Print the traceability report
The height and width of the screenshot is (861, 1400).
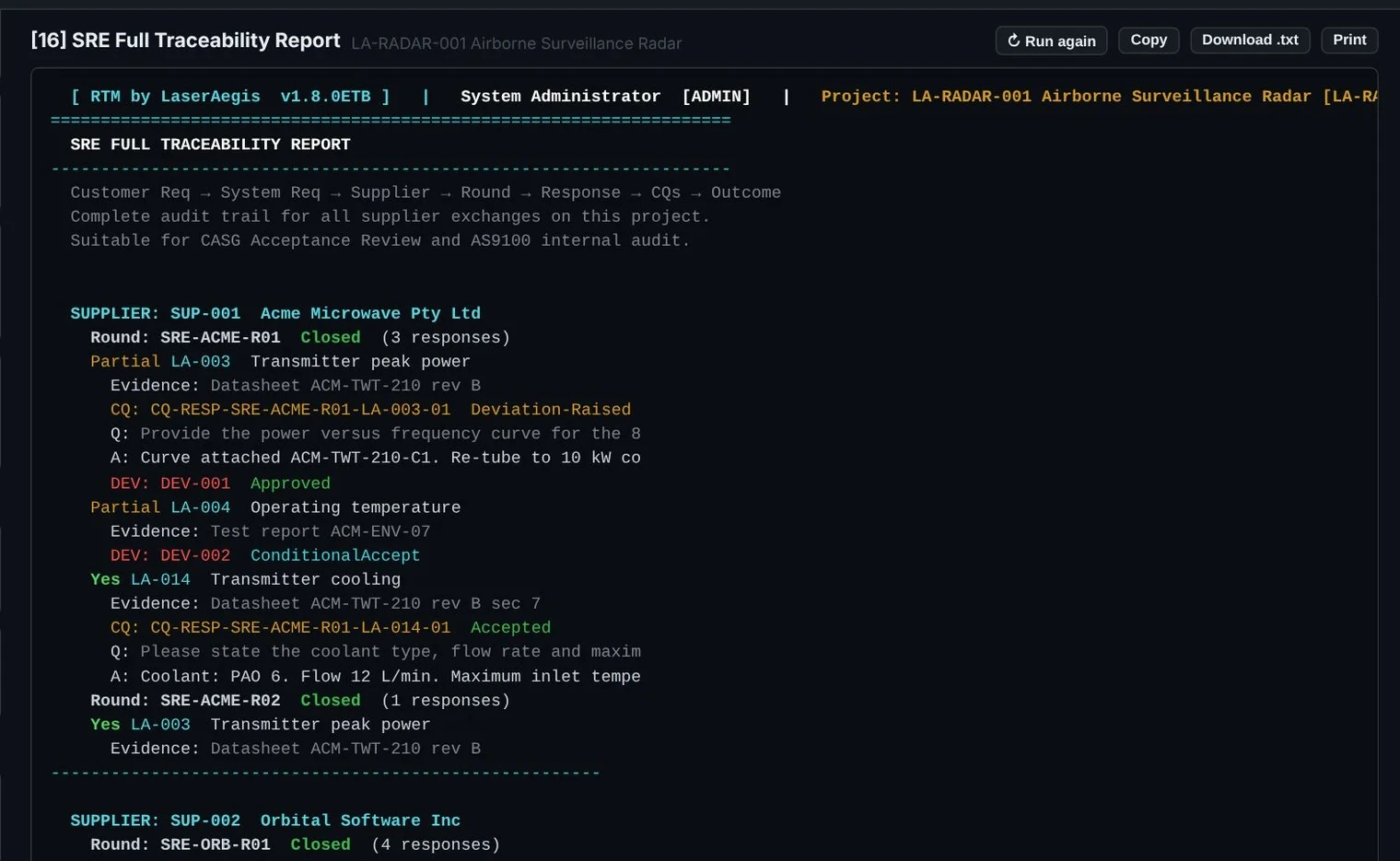point(1349,41)
